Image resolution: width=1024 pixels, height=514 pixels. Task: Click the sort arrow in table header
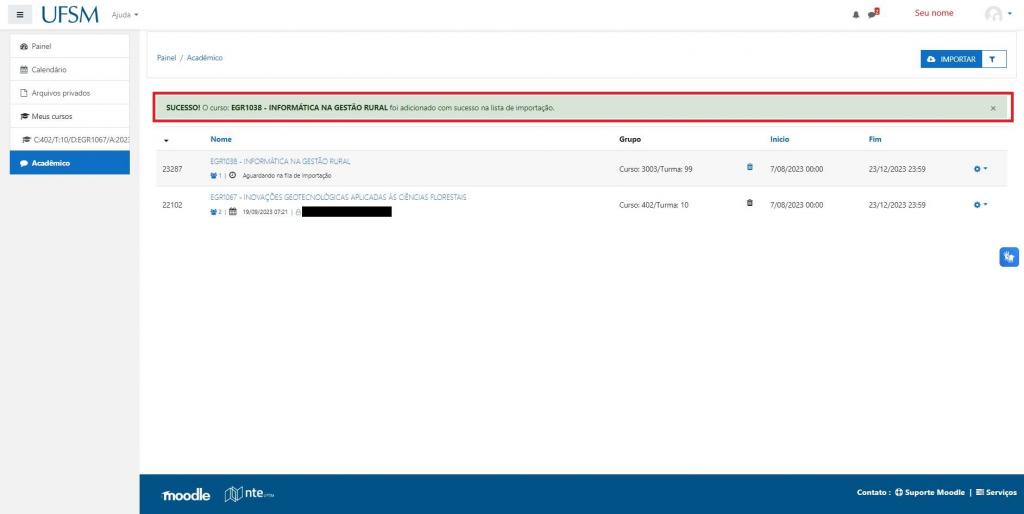[x=167, y=140]
